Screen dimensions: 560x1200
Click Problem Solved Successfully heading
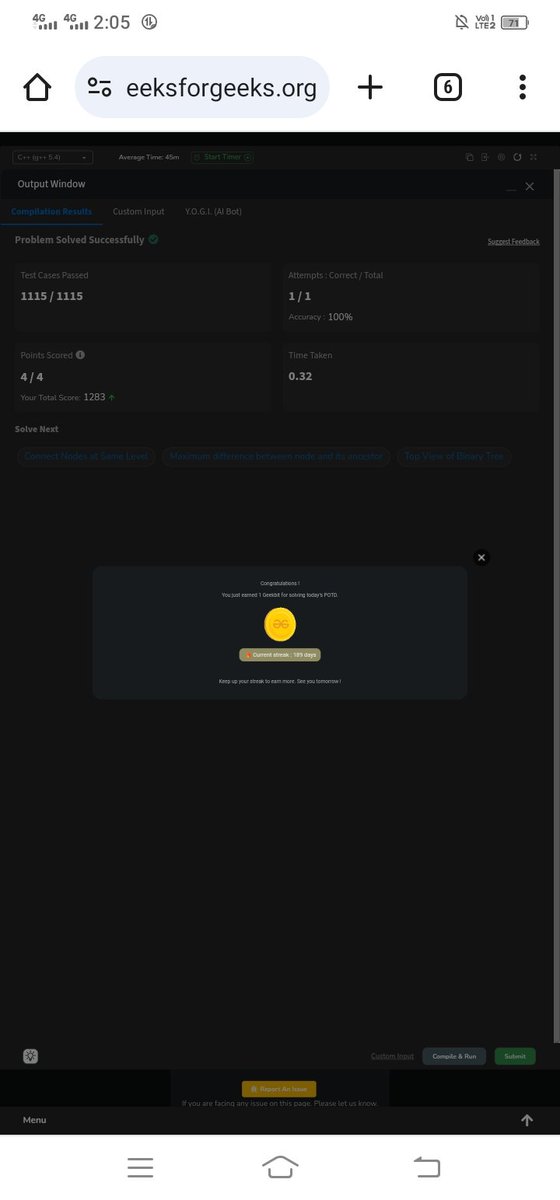[x=79, y=240]
